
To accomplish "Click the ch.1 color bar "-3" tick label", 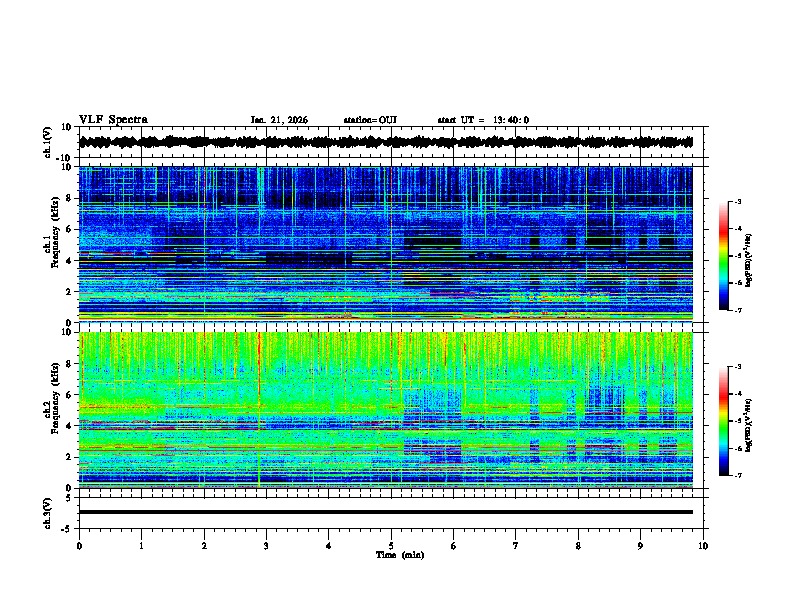I will click(737, 201).
